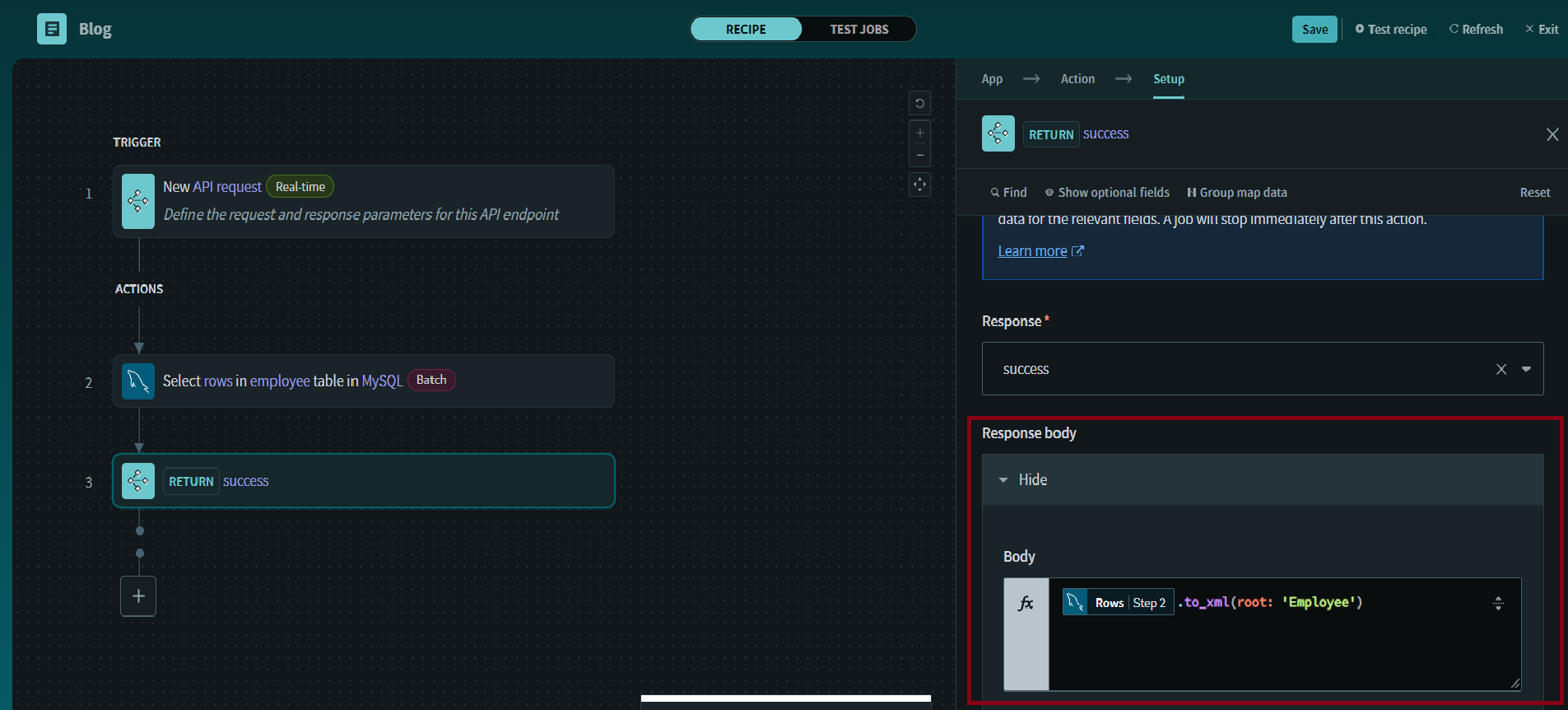Image resolution: width=1568 pixels, height=710 pixels.
Task: Add a new step with plus button
Action: coord(138,596)
